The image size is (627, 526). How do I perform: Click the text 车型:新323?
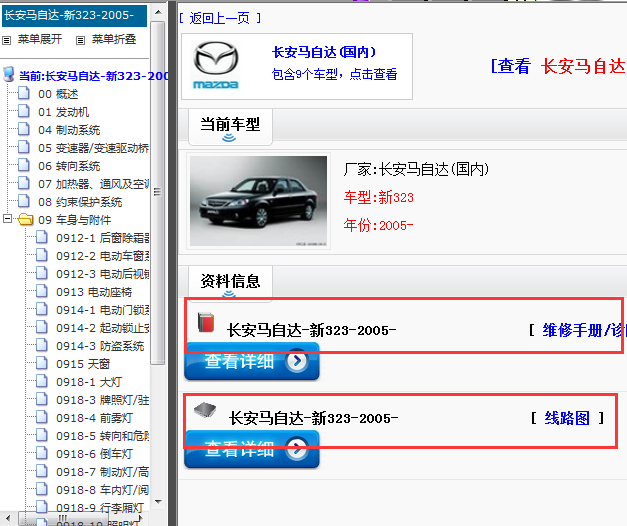pyautogui.click(x=379, y=197)
